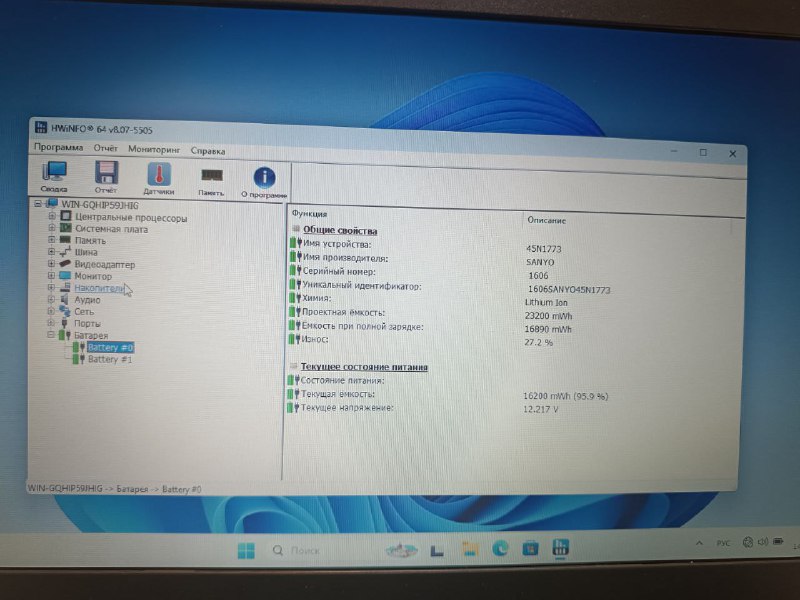Expand the Накопители tree node
Image resolution: width=800 pixels, height=600 pixels.
[x=52, y=287]
